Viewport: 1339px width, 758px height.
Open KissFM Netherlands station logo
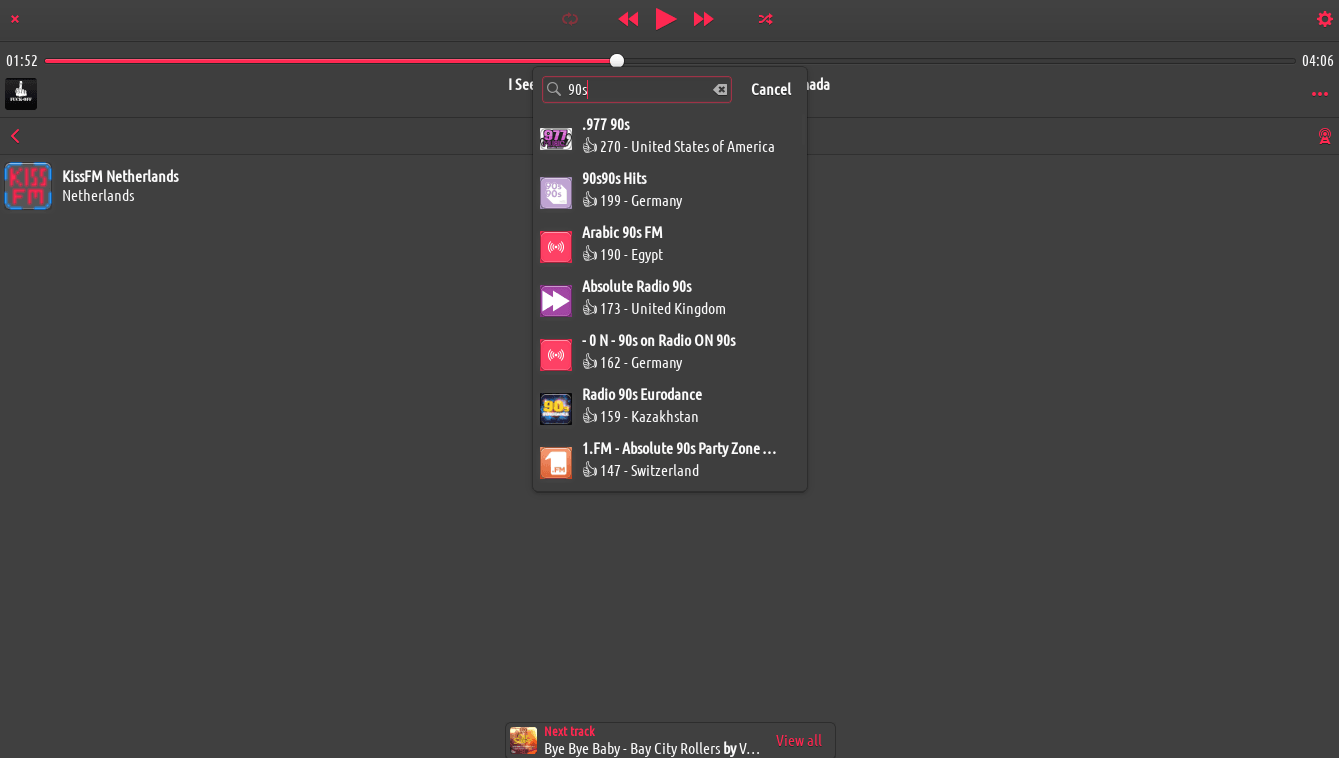tap(28, 186)
